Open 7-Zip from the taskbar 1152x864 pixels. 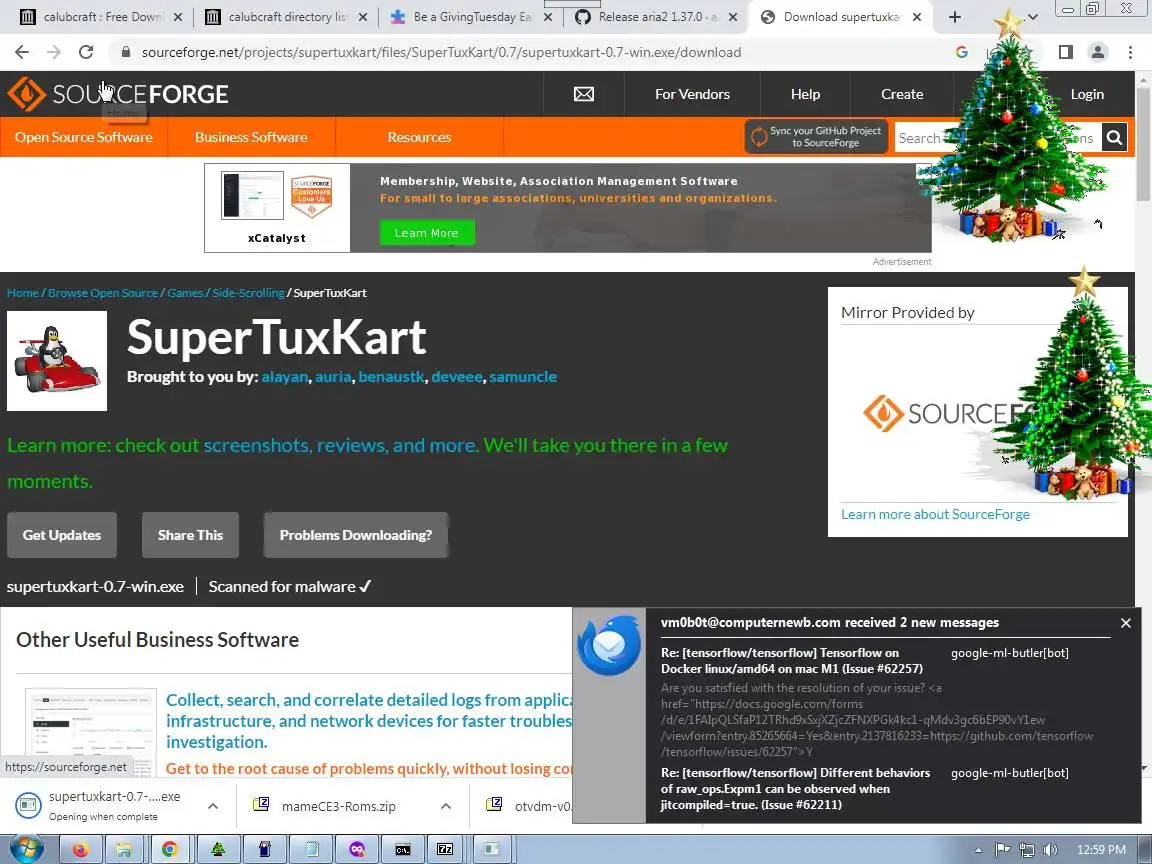click(x=445, y=849)
